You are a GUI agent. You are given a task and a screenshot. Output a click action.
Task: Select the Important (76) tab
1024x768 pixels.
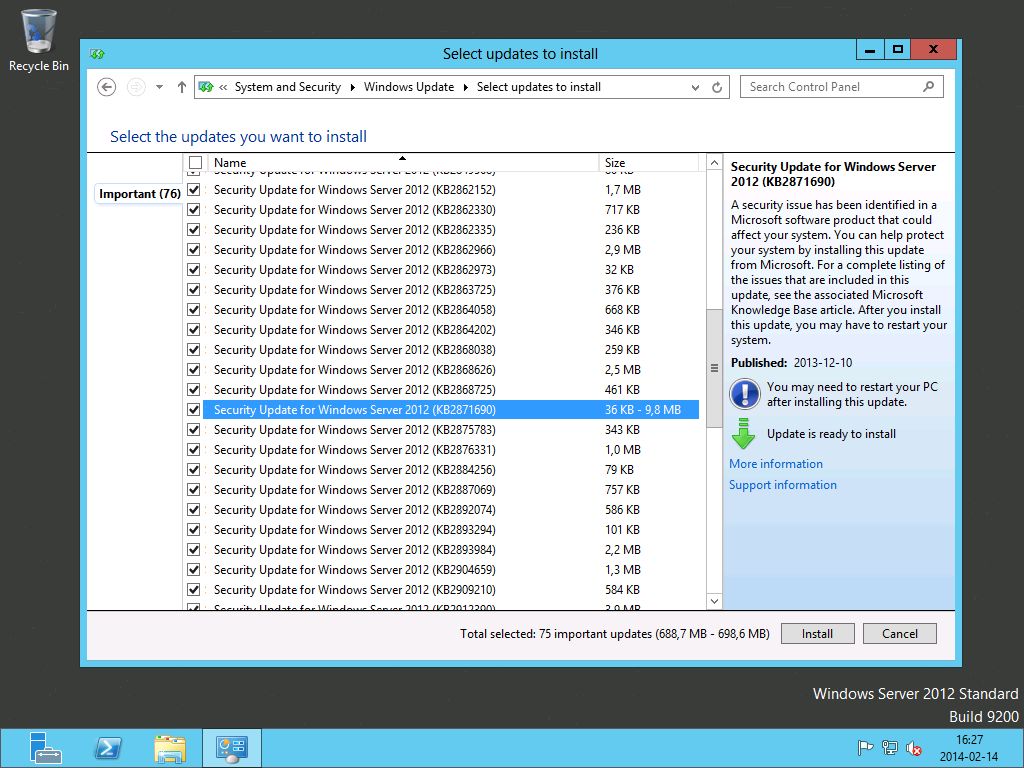click(140, 194)
